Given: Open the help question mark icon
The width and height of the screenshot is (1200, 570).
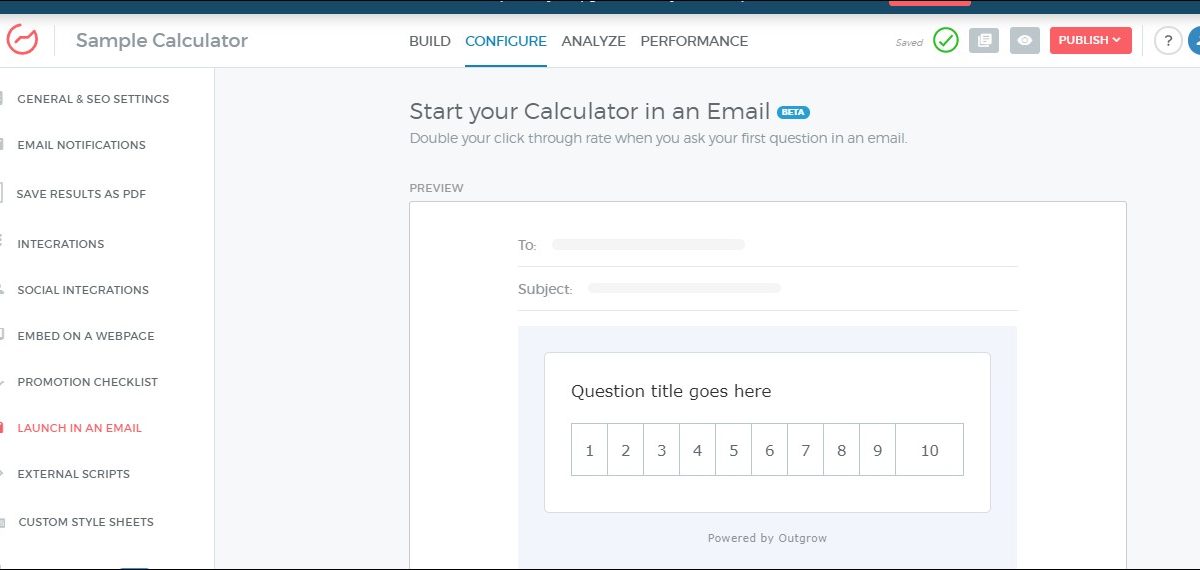Looking at the screenshot, I should tap(1168, 41).
